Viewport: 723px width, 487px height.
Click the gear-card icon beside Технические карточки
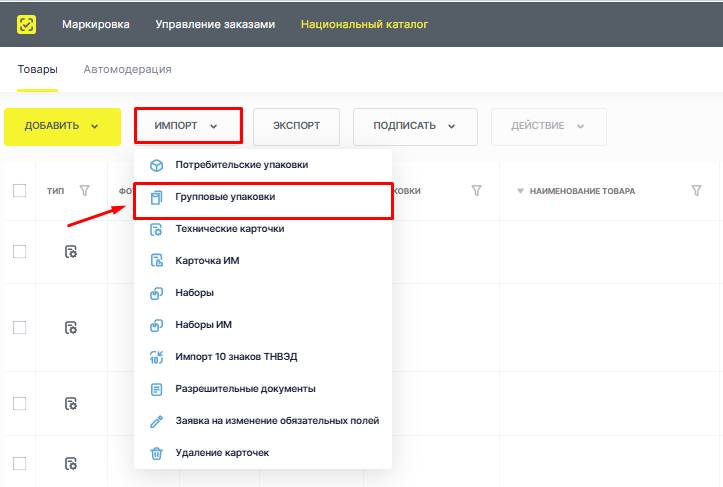[157, 229]
